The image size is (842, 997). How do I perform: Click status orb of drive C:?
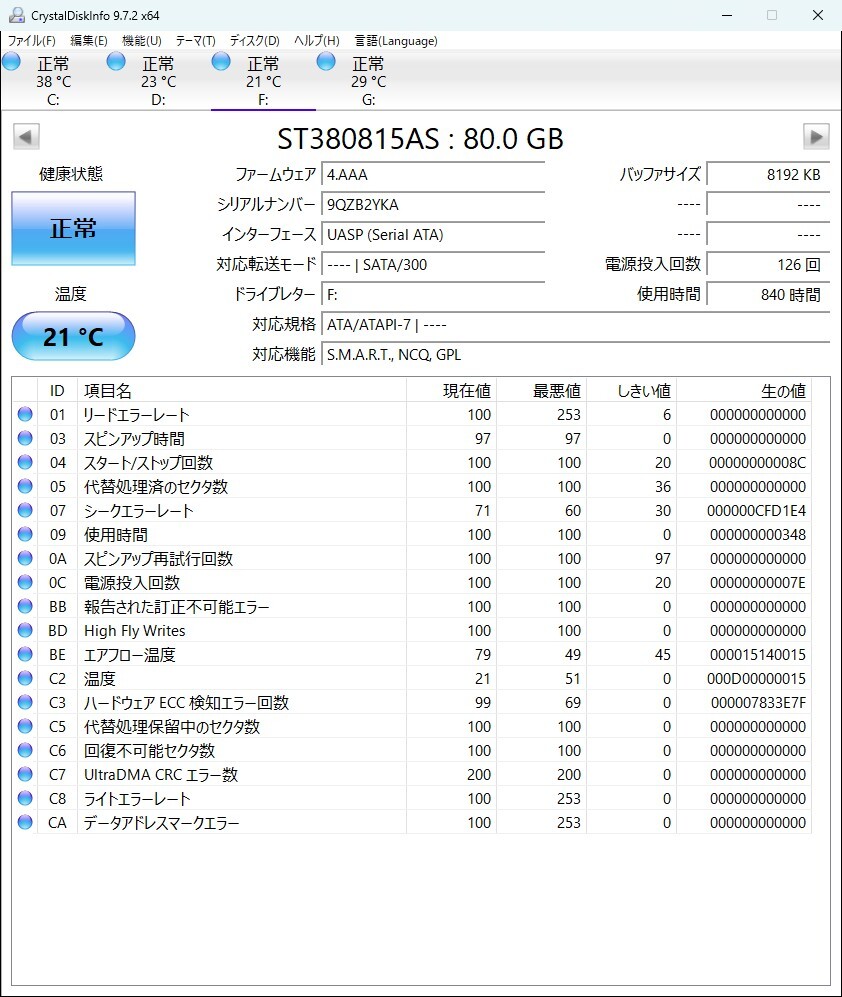point(11,62)
